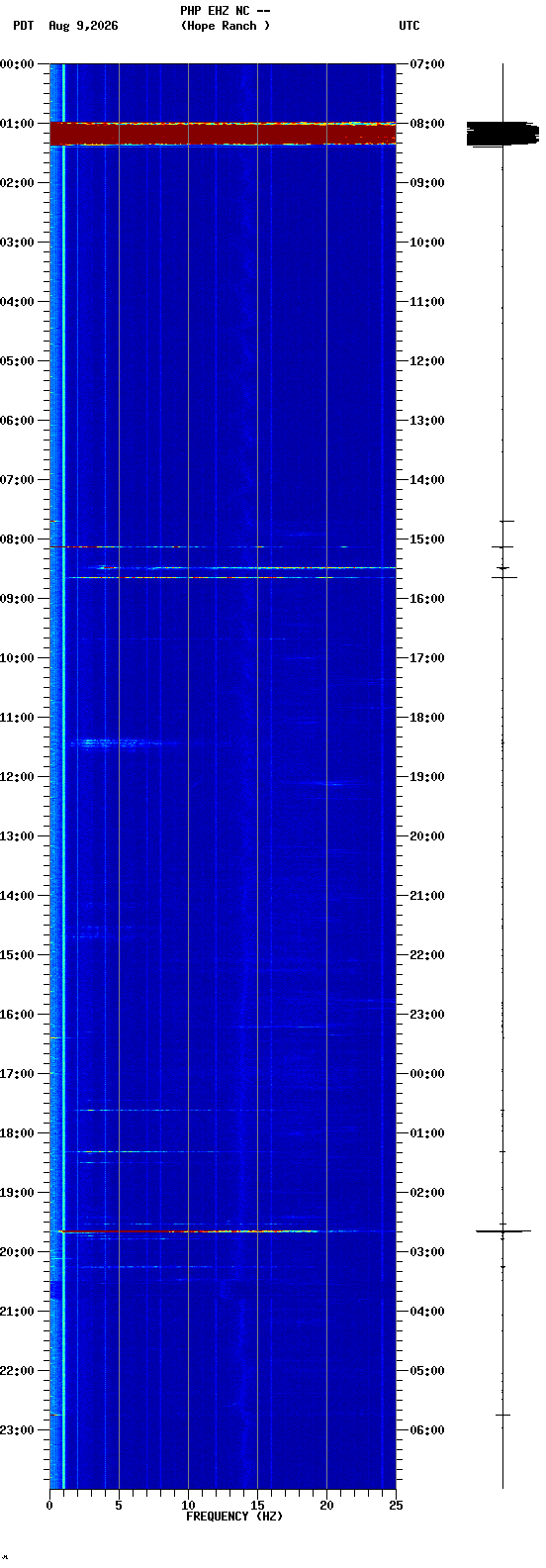Click the 'FREQUENCY (HZ)' axis label
Screen dimensions: 546x1568
pyautogui.click(x=234, y=1517)
